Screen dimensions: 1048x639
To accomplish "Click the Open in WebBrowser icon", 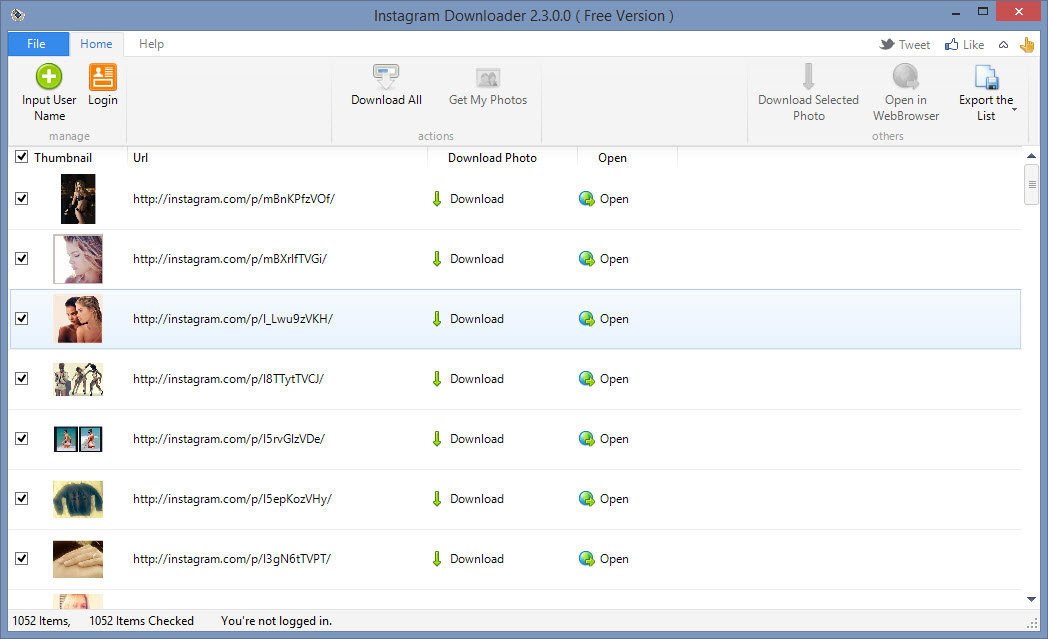I will (x=906, y=76).
